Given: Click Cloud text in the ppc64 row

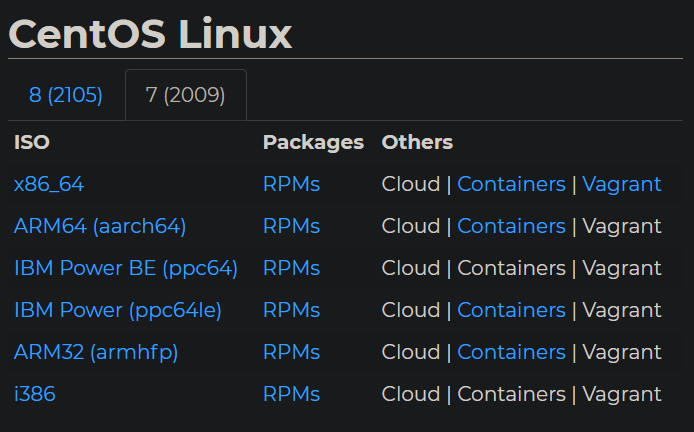Looking at the screenshot, I should [x=411, y=268].
